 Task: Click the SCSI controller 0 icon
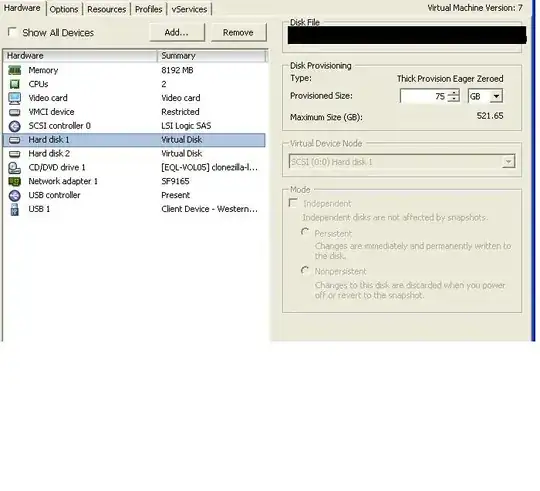14,126
